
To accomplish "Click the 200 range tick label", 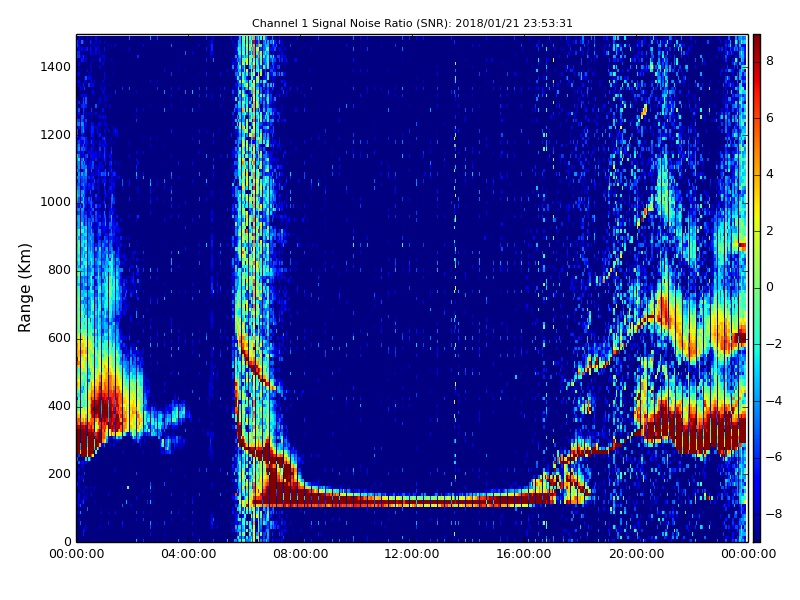I will pos(59,473).
